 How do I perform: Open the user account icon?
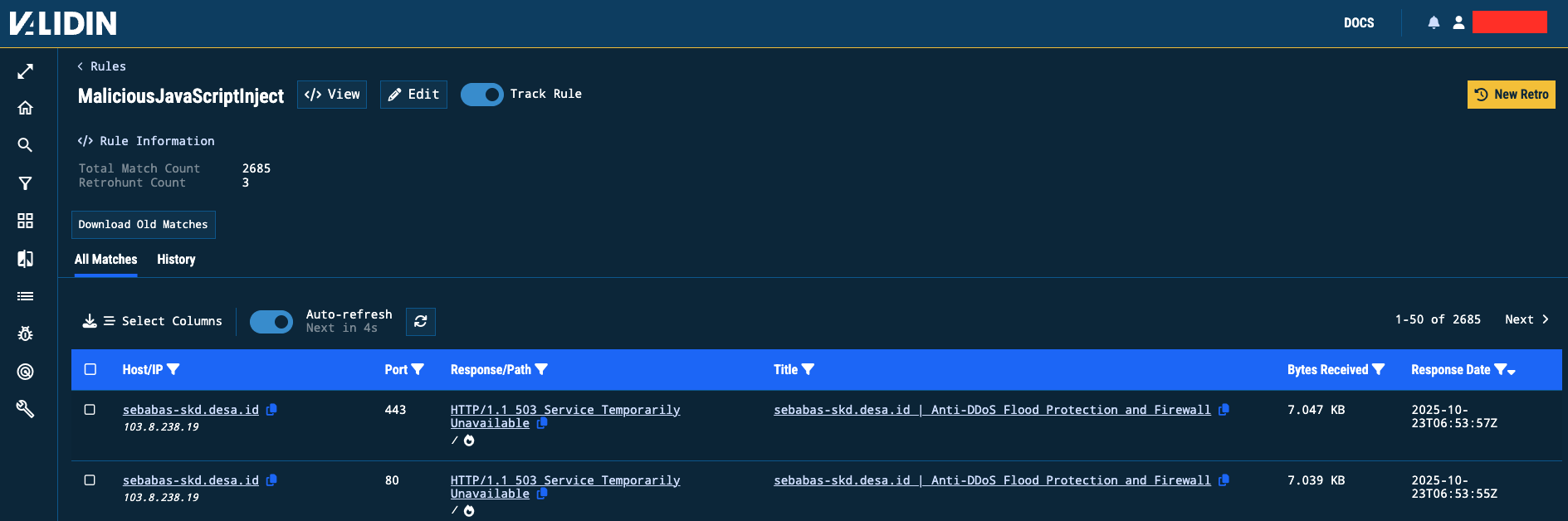click(x=1458, y=23)
